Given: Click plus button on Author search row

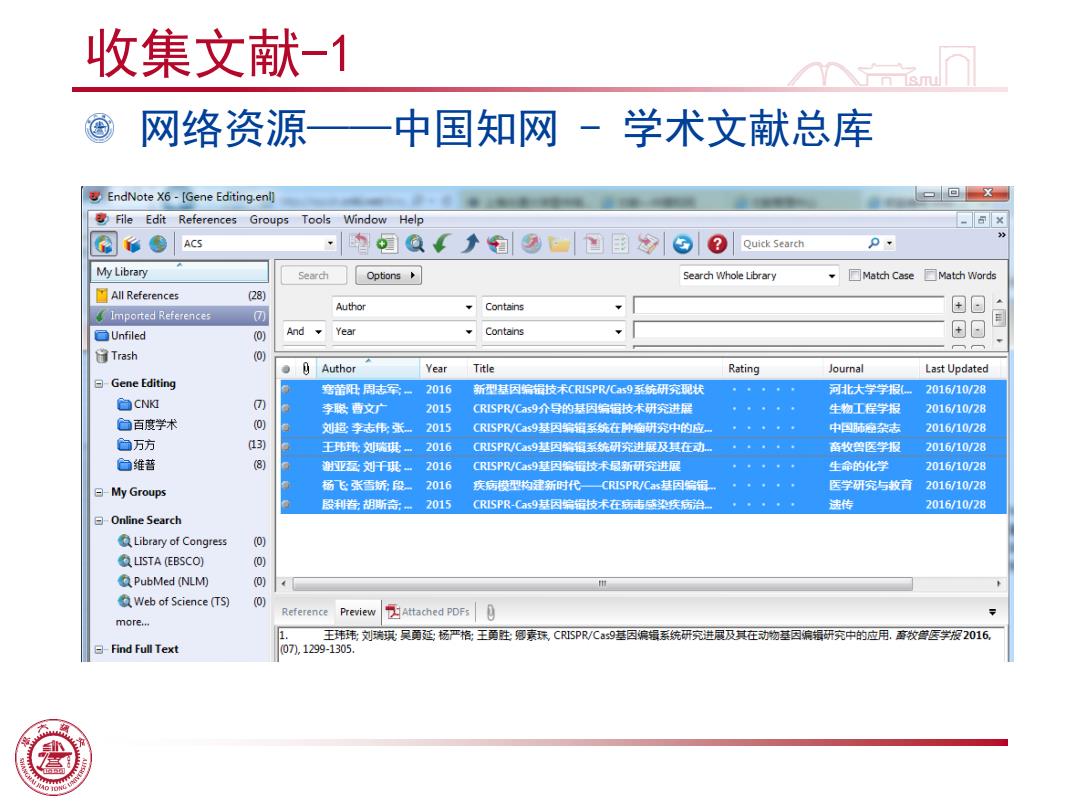Looking at the screenshot, I should tap(958, 305).
